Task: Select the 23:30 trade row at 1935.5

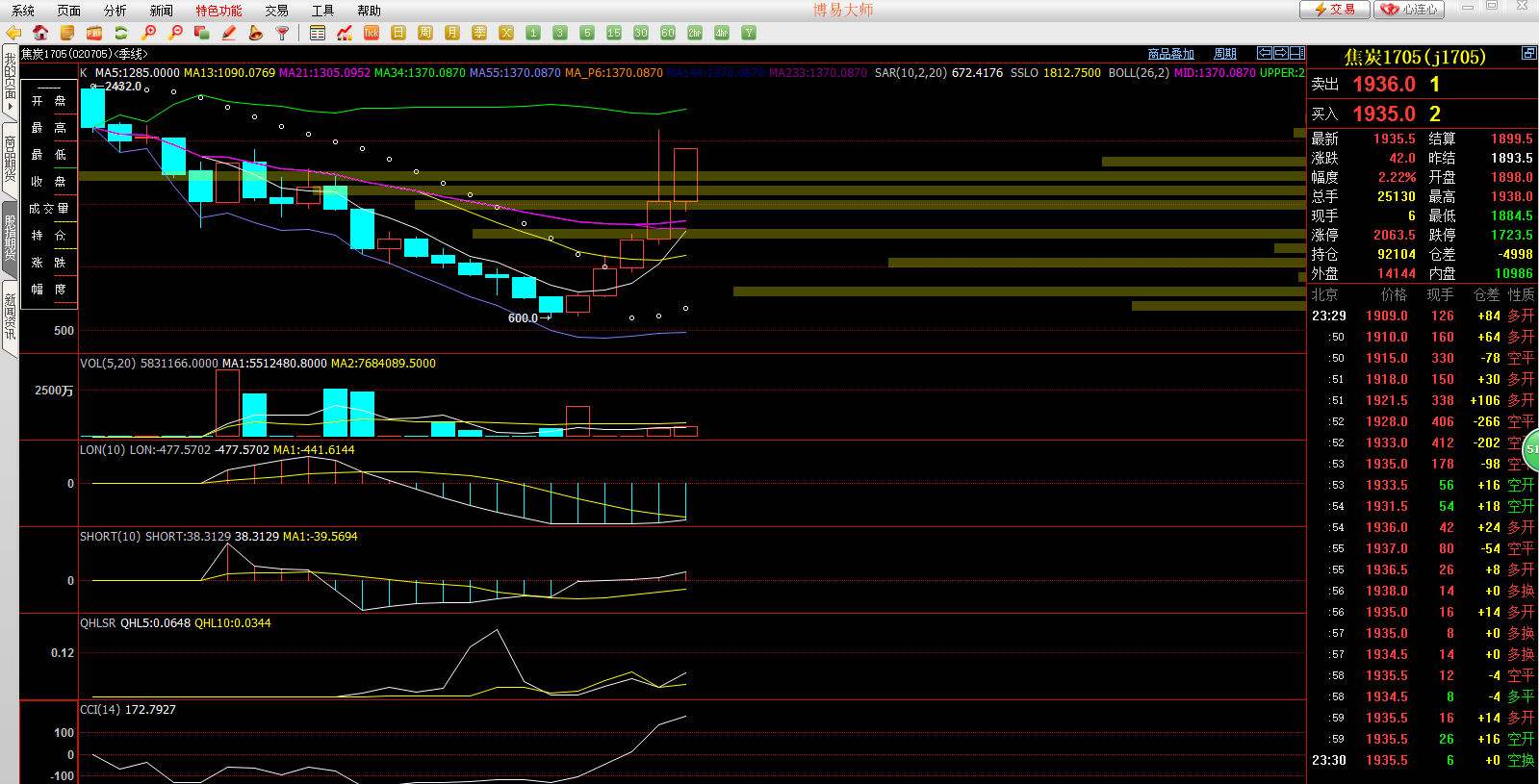Action: (1424, 760)
